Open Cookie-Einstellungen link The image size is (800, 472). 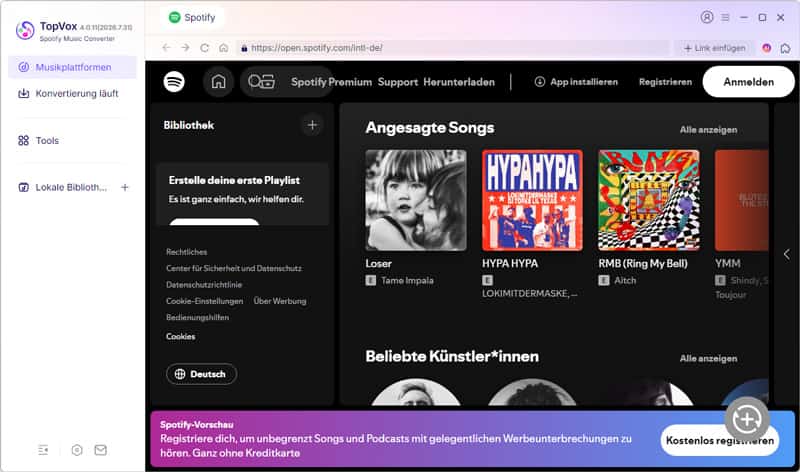(205, 301)
